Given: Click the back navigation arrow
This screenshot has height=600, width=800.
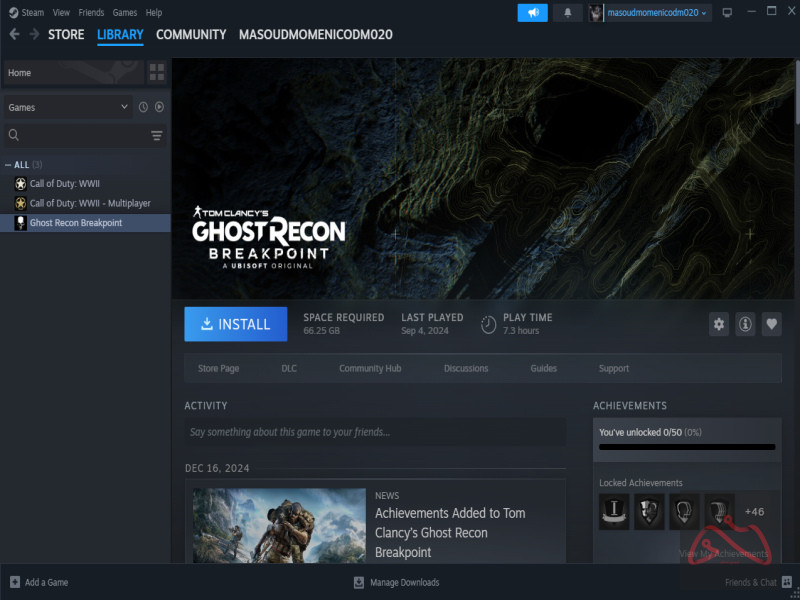Looking at the screenshot, I should pyautogui.click(x=14, y=34).
